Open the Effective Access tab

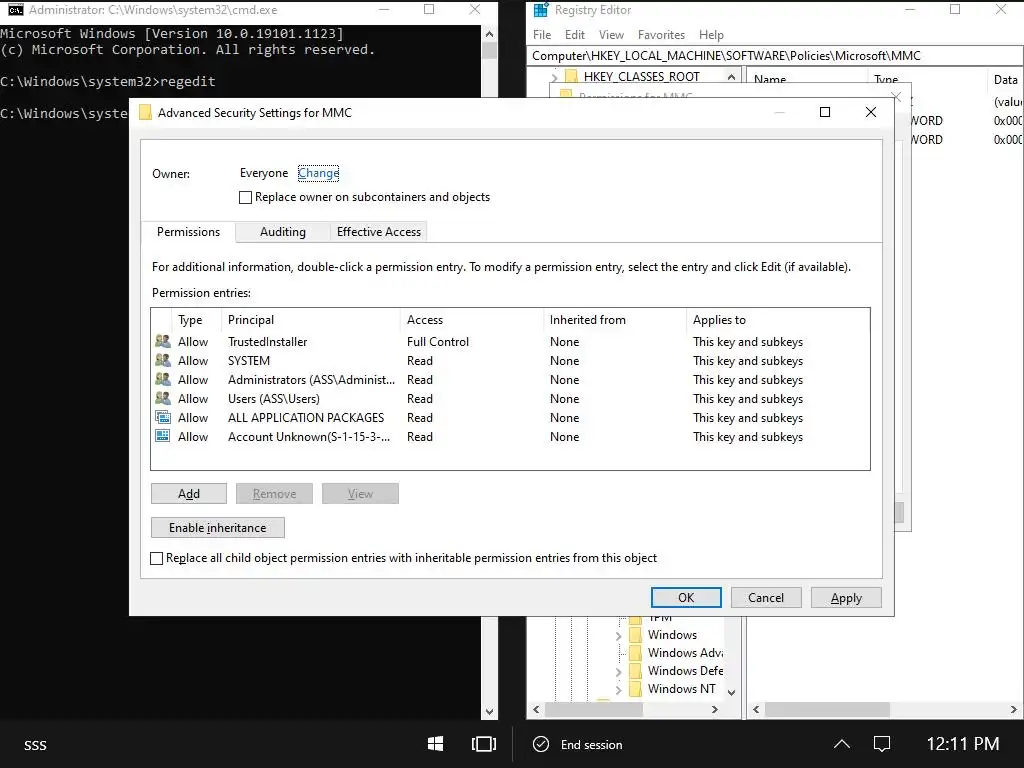point(378,232)
